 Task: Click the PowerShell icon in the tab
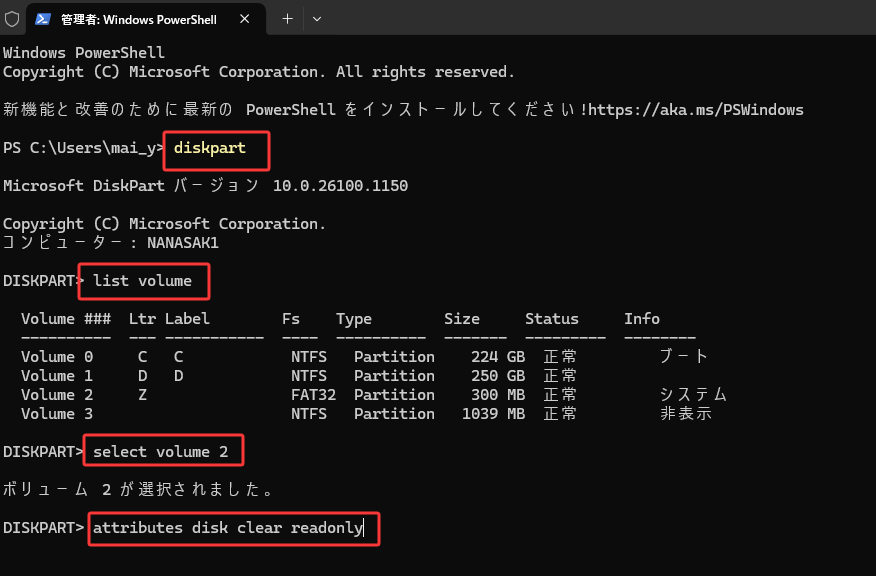click(44, 19)
